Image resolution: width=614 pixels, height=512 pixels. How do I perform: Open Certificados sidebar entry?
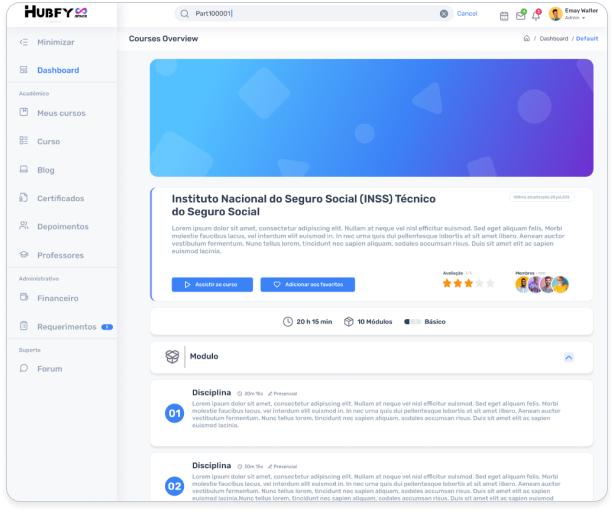click(x=61, y=198)
